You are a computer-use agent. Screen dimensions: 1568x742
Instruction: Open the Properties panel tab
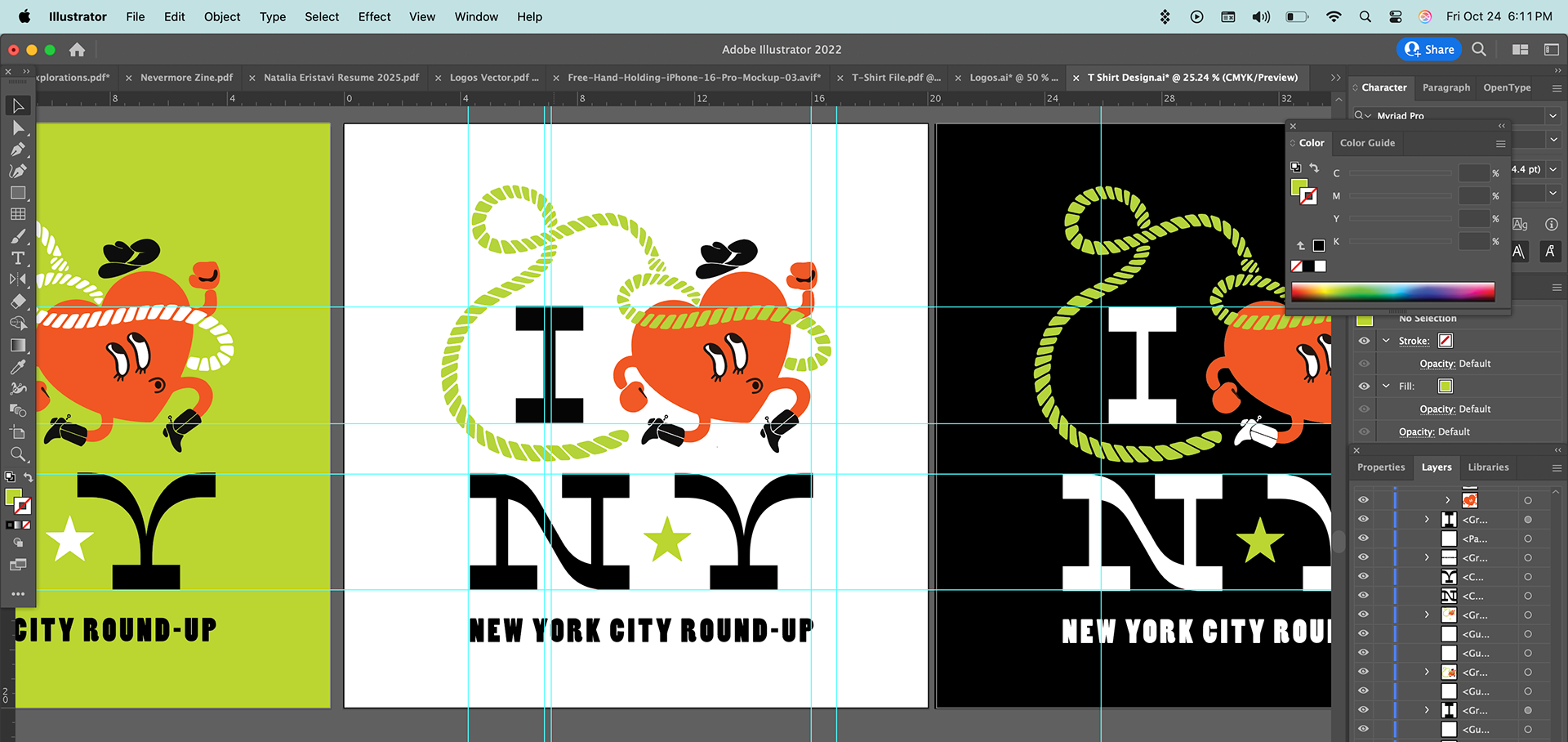[x=1381, y=467]
